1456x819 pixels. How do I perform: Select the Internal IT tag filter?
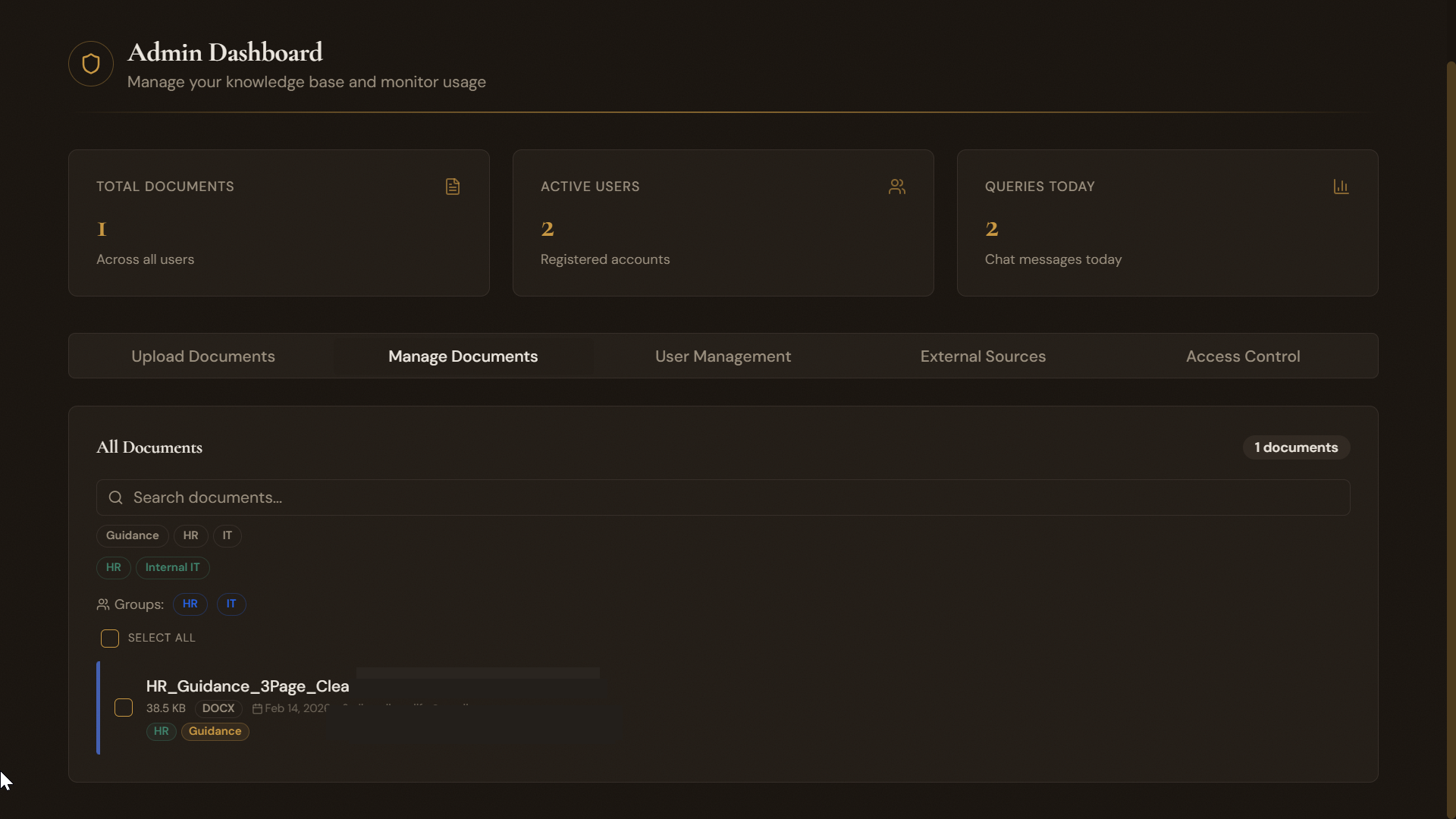[x=171, y=567]
